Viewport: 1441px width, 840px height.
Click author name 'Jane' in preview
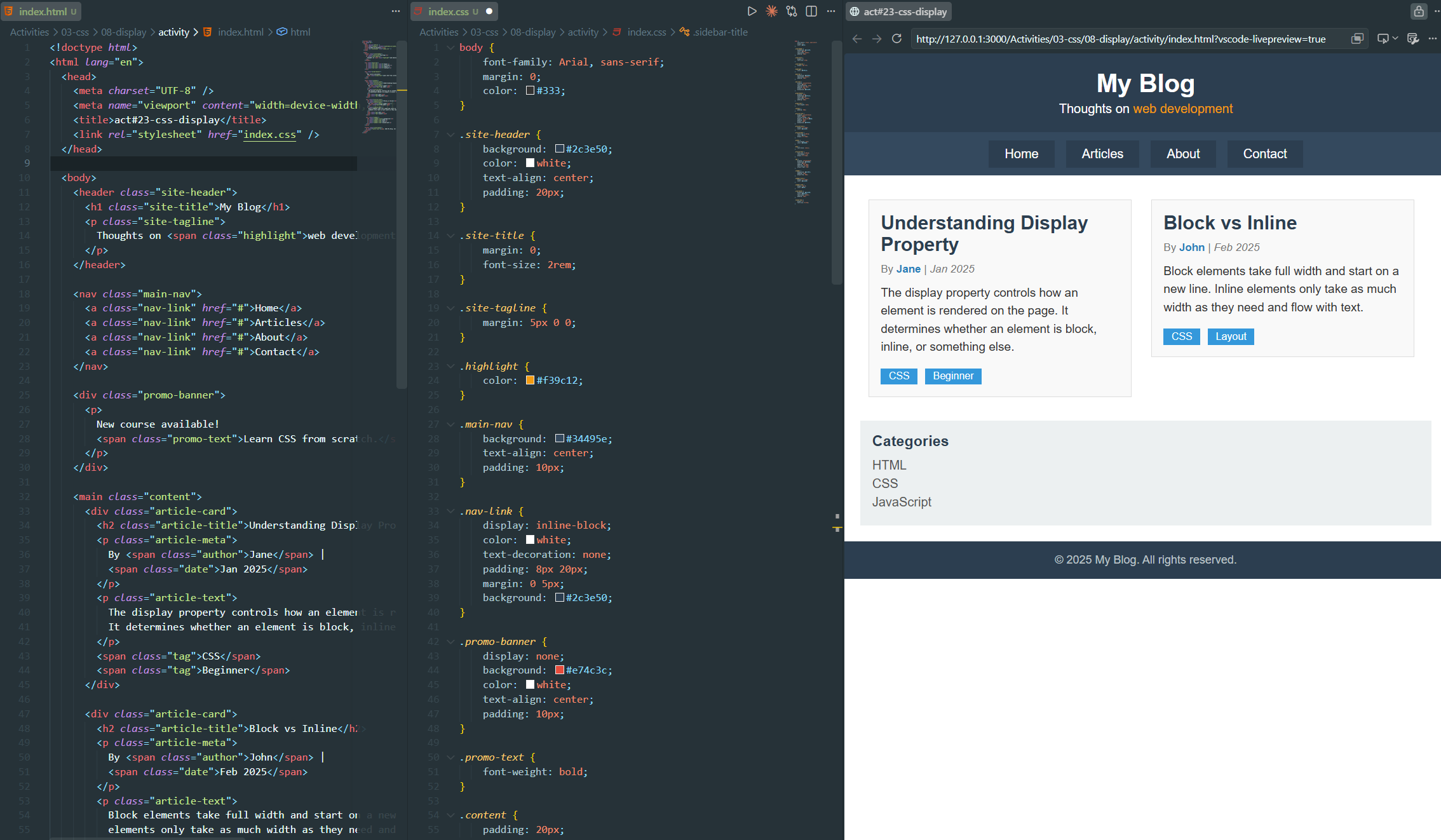tap(908, 269)
